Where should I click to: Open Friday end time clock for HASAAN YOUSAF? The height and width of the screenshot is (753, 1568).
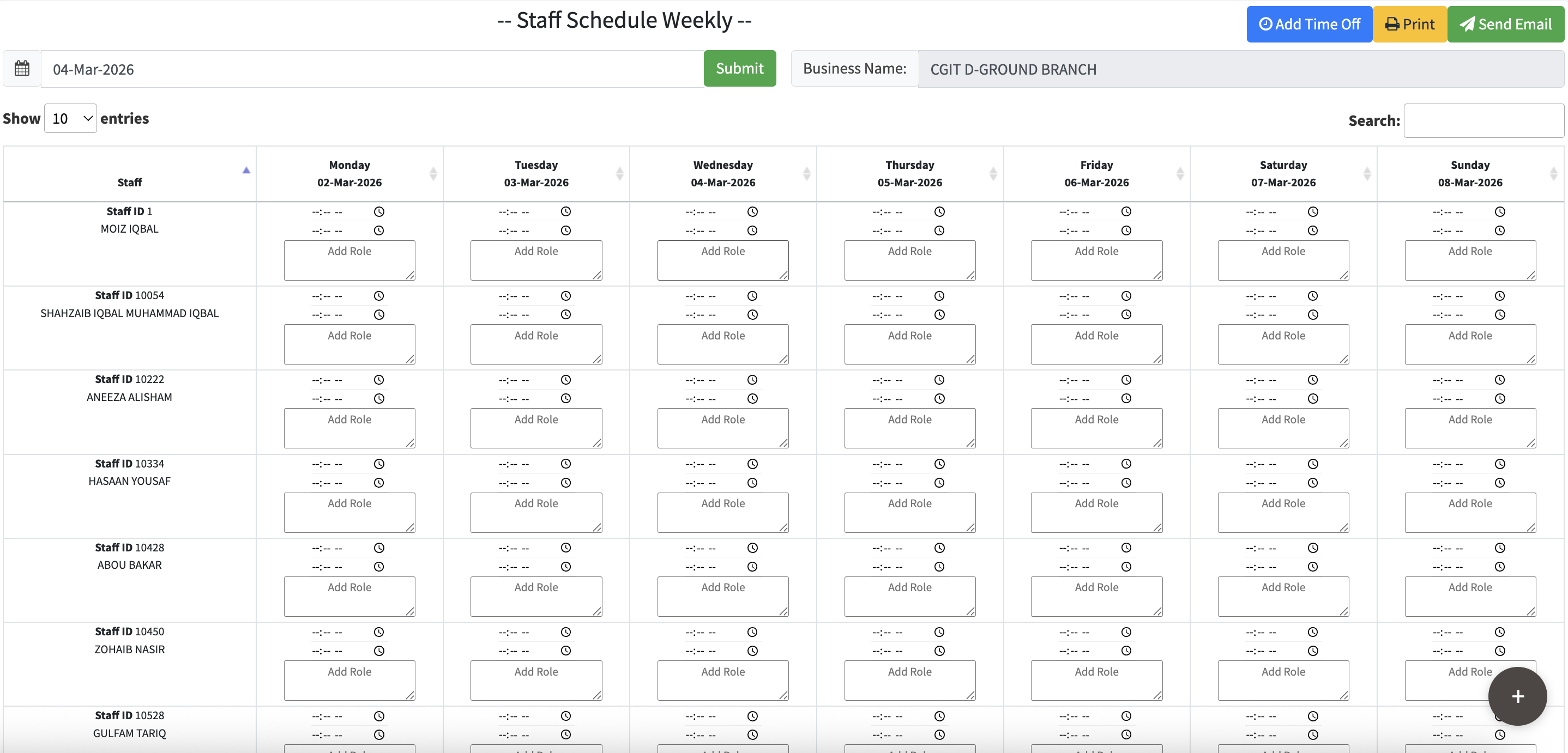tap(1126, 482)
